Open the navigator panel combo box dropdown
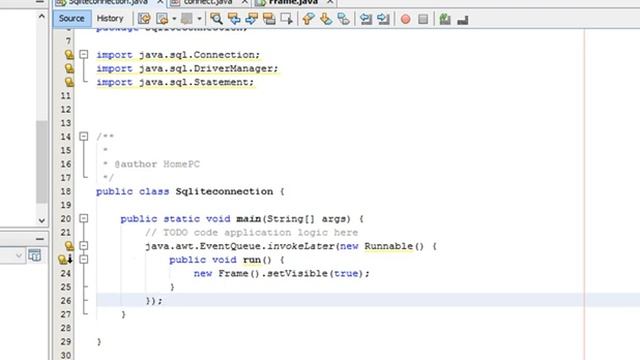The image size is (640, 360). (19, 256)
